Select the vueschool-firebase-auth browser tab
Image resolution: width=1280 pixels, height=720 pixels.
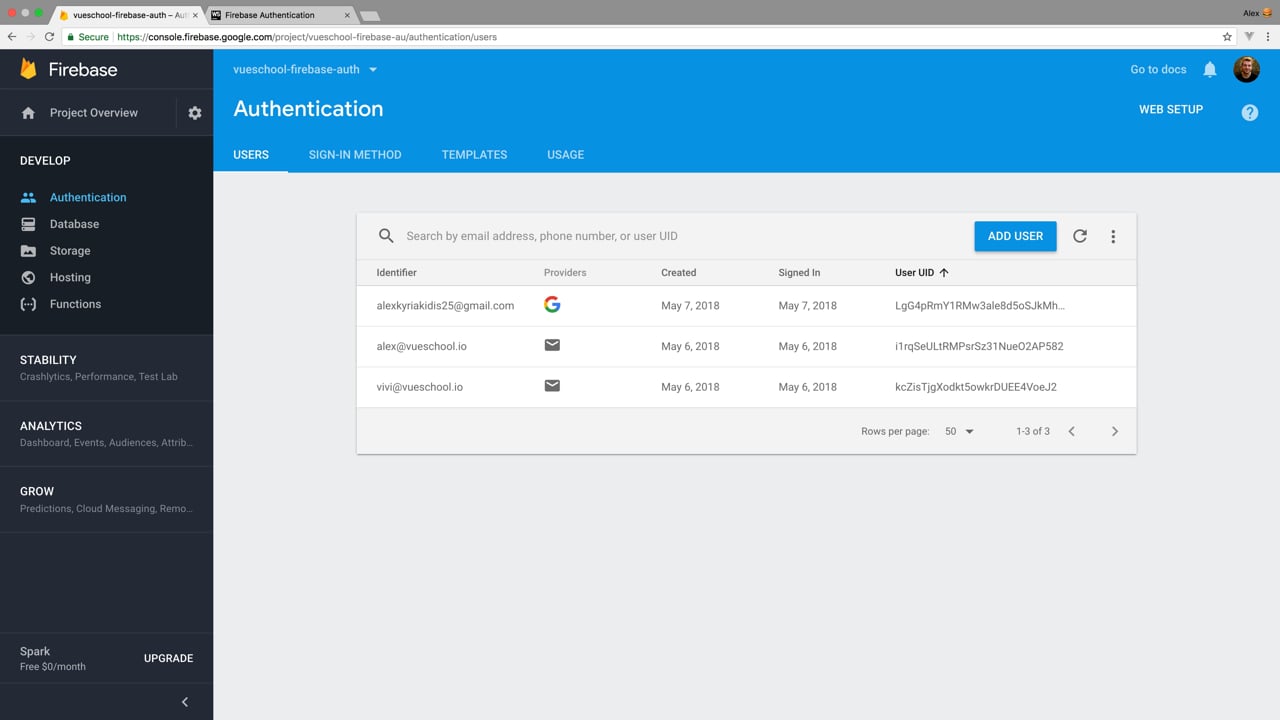coord(128,15)
